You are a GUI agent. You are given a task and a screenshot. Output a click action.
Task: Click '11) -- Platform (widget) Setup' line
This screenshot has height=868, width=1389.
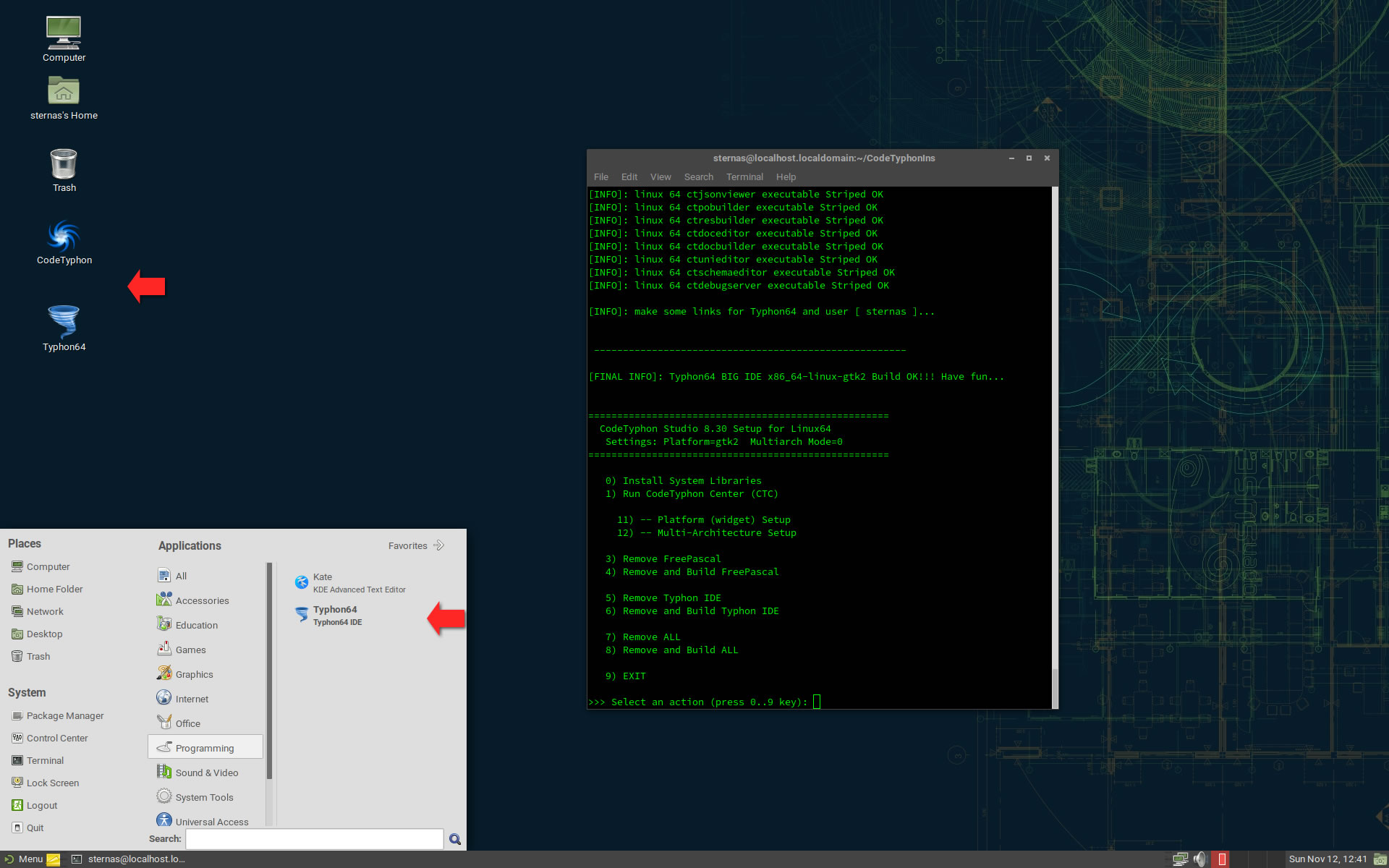[x=704, y=519]
